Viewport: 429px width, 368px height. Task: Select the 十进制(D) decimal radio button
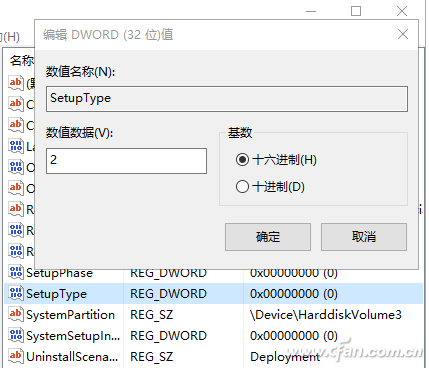pos(242,186)
